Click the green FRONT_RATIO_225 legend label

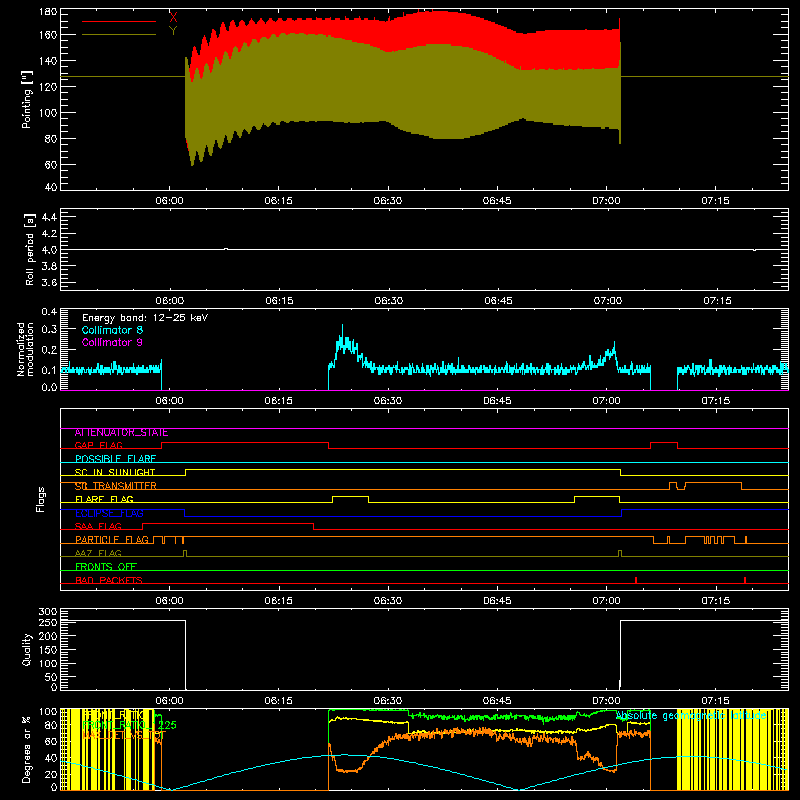[129, 725]
